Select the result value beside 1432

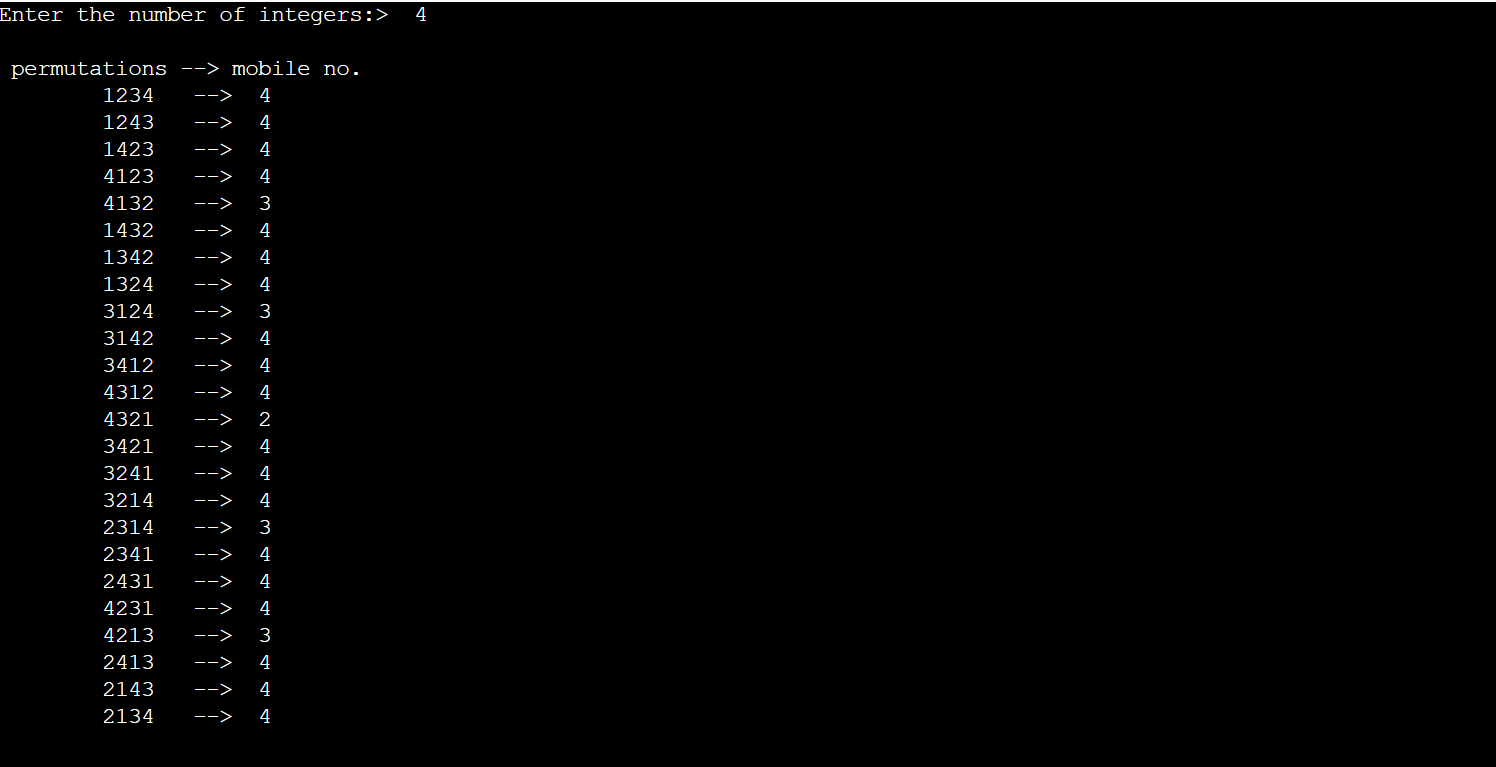pos(264,229)
